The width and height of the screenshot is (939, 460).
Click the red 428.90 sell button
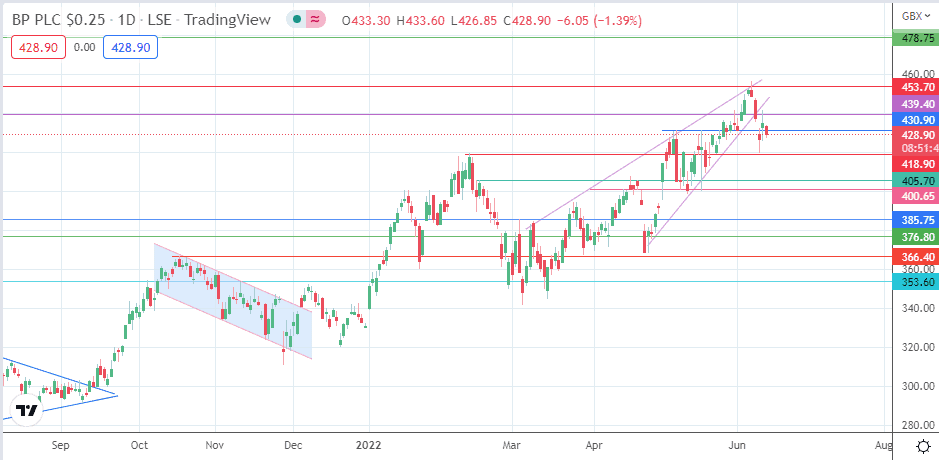point(38,47)
